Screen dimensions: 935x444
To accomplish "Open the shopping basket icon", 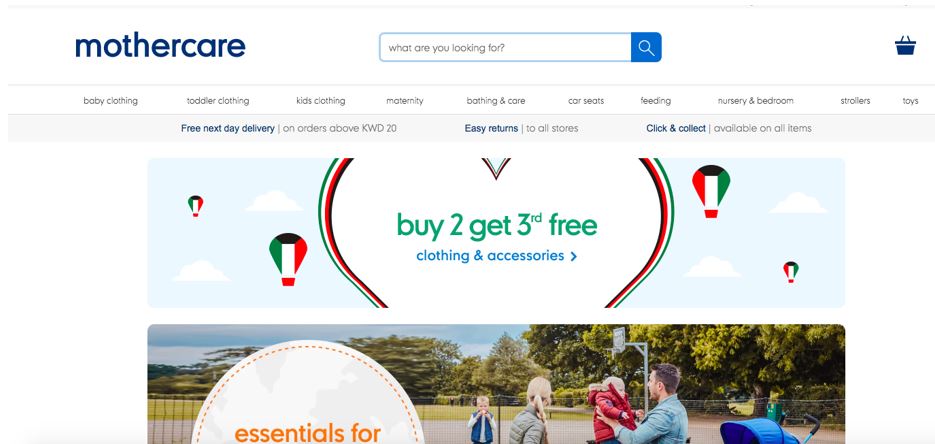I will pyautogui.click(x=905, y=45).
